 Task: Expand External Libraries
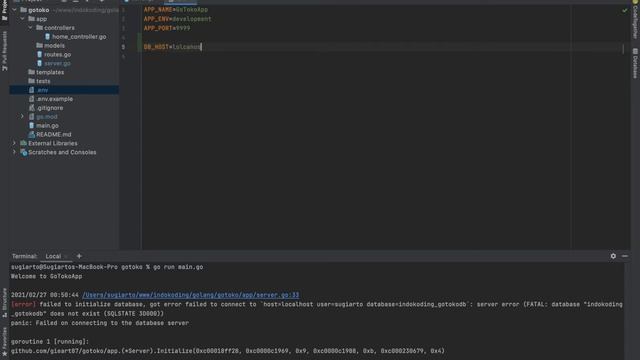[15, 143]
